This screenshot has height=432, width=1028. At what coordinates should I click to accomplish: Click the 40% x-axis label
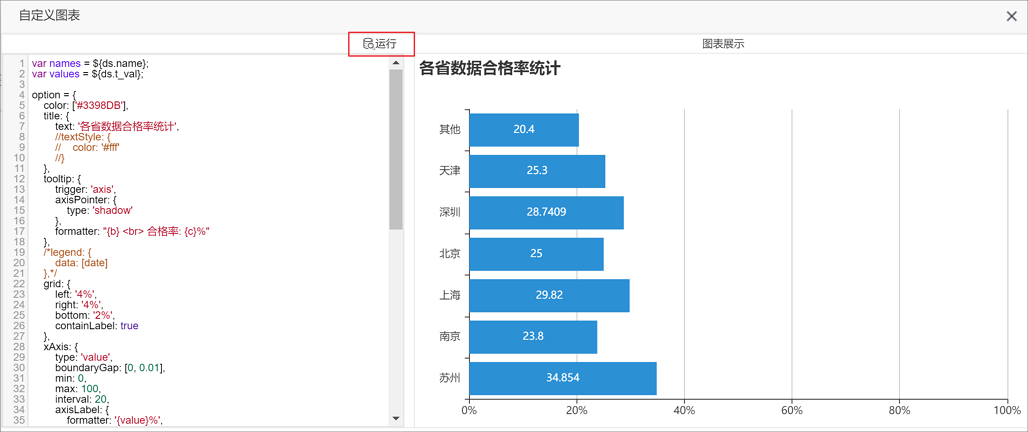point(684,410)
